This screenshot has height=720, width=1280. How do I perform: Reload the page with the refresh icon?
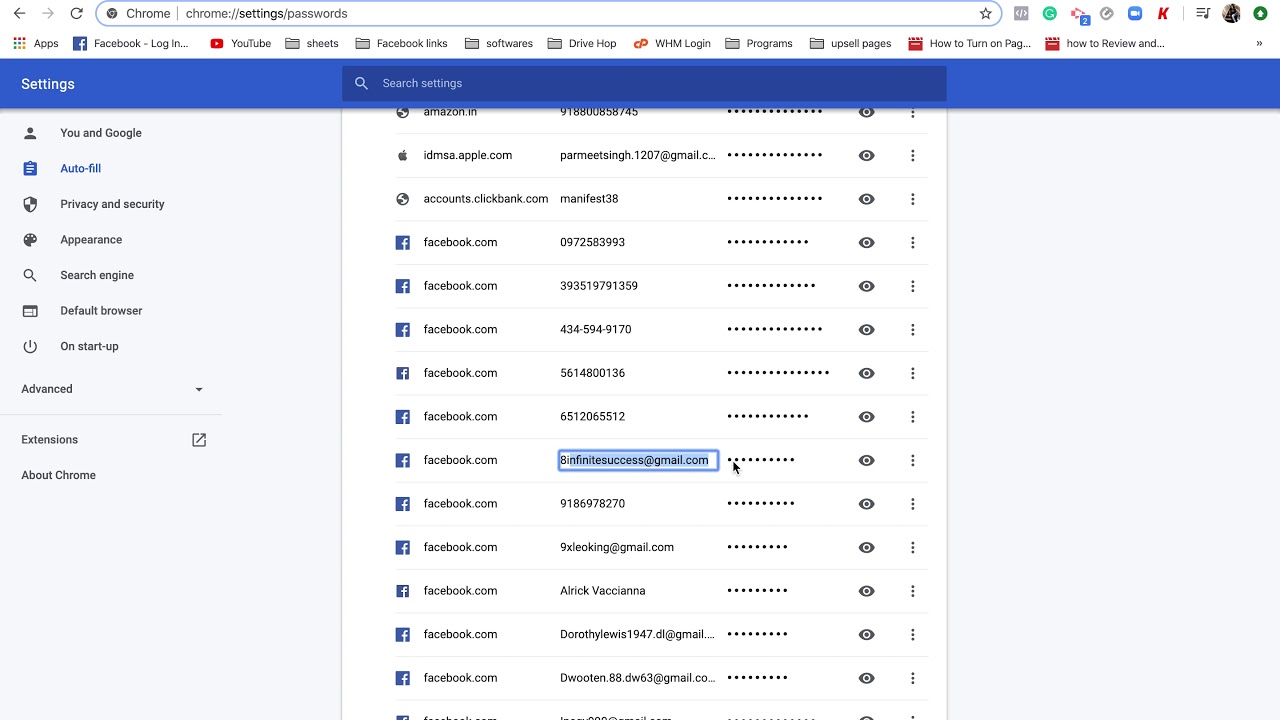[x=77, y=14]
